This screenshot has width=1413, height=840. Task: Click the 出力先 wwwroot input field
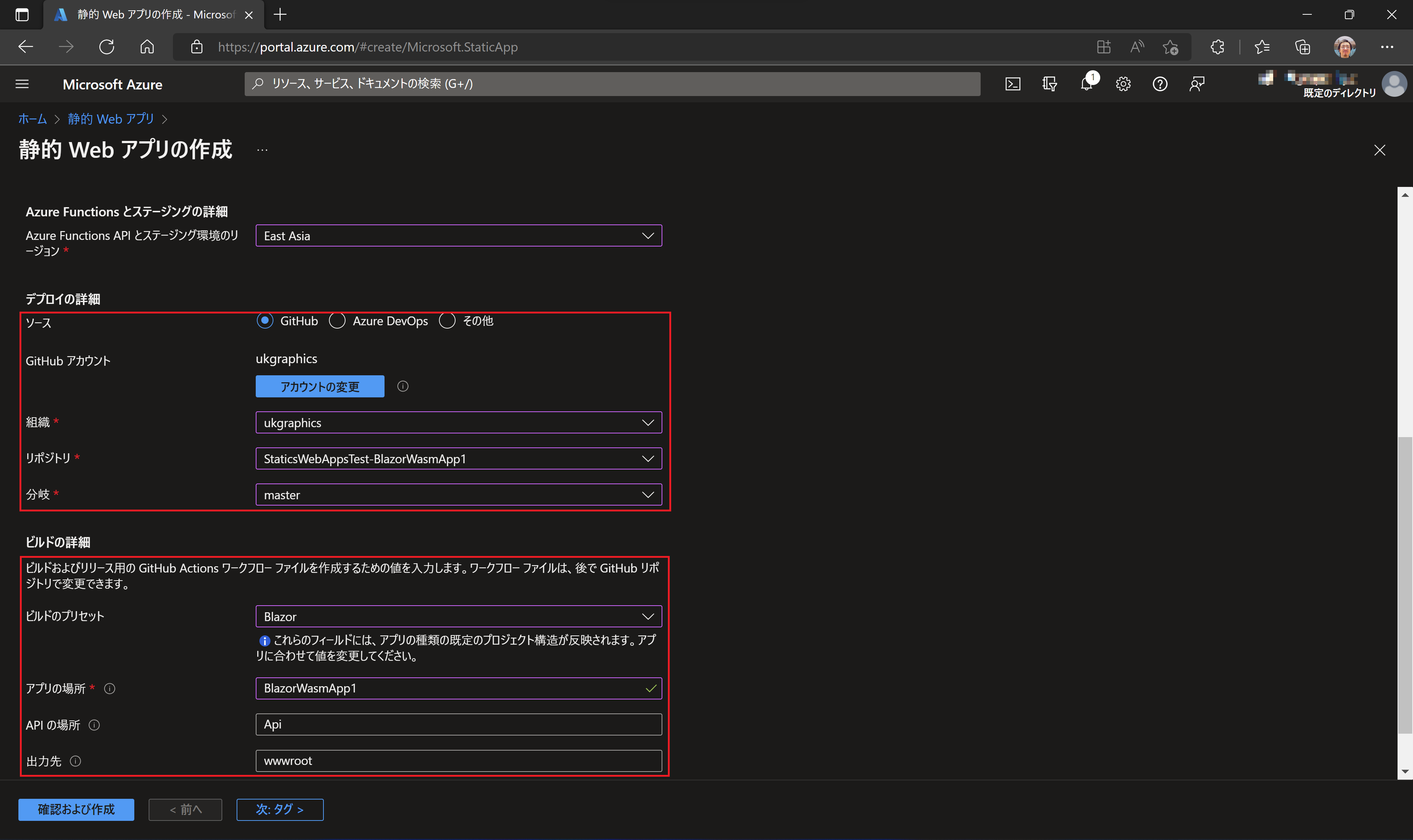click(458, 761)
